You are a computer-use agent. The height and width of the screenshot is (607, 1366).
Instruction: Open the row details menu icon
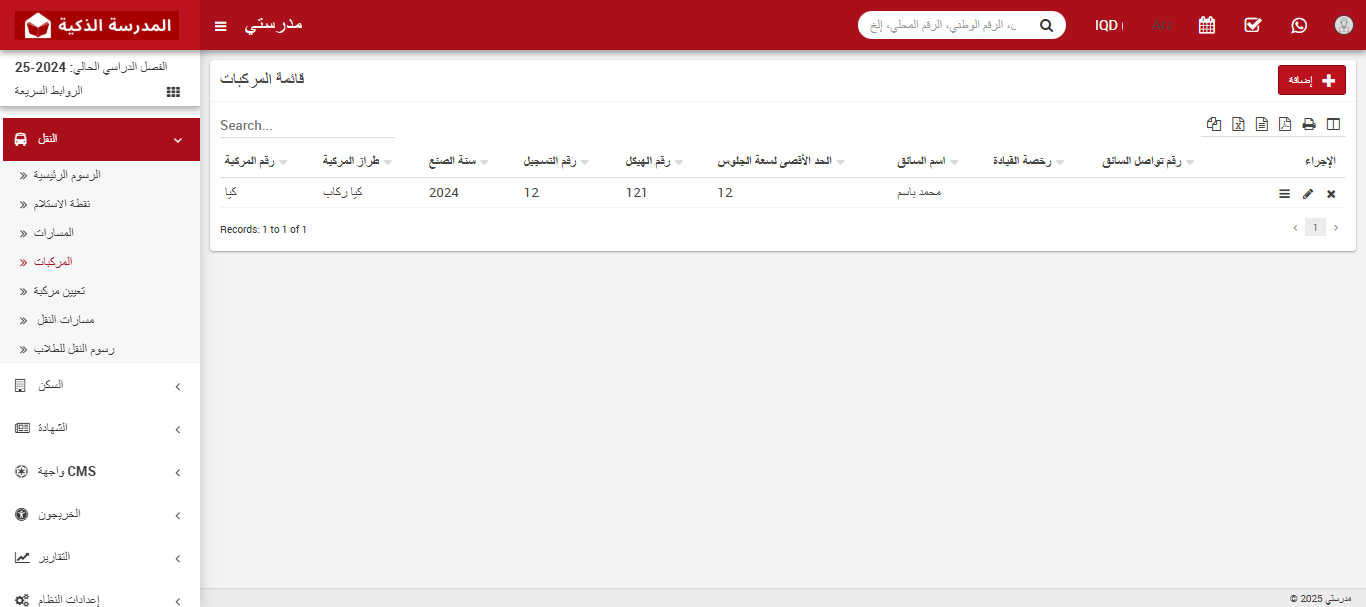pyautogui.click(x=1284, y=194)
